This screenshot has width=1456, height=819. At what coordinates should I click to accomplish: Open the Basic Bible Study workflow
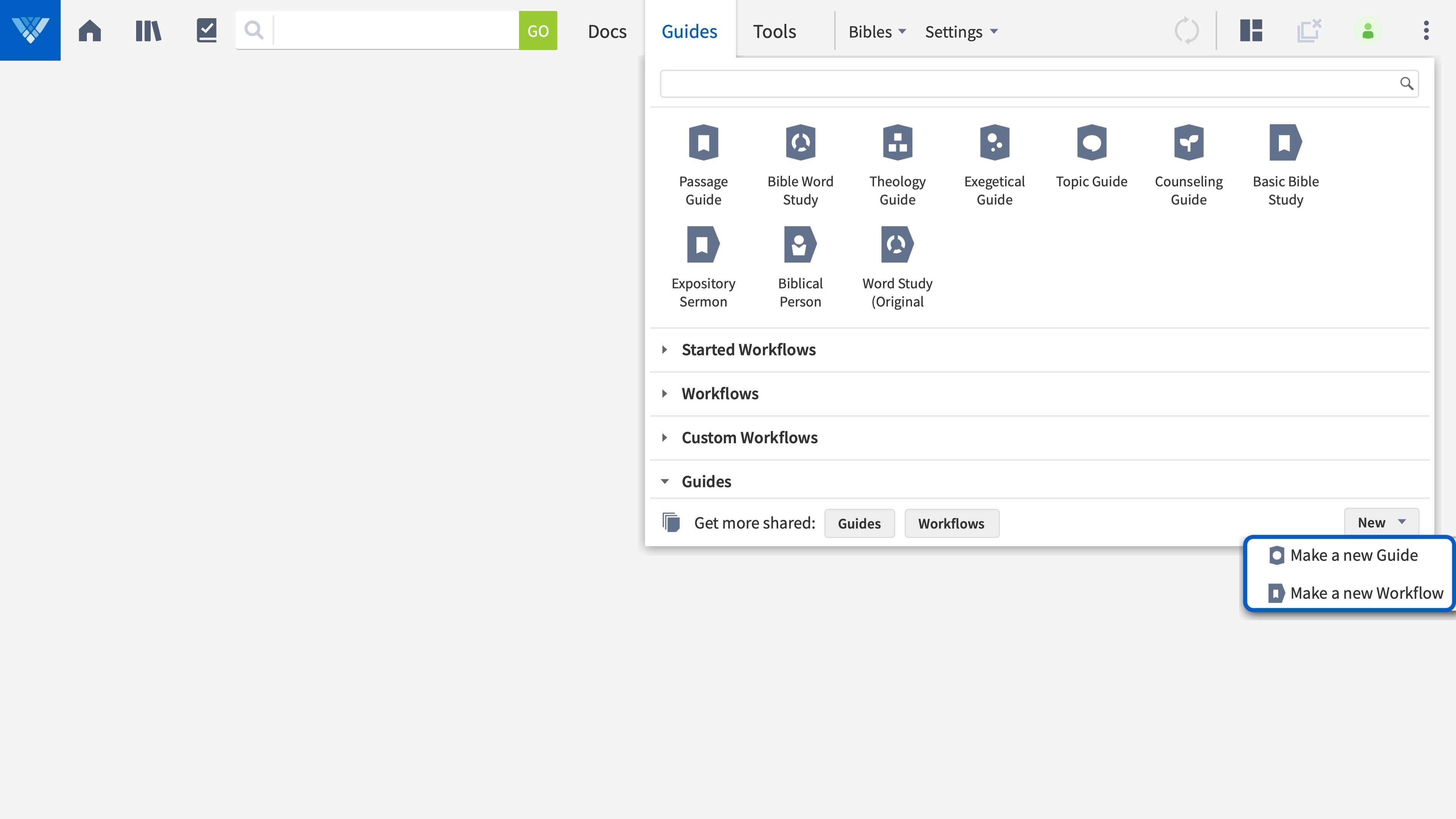tap(1285, 166)
